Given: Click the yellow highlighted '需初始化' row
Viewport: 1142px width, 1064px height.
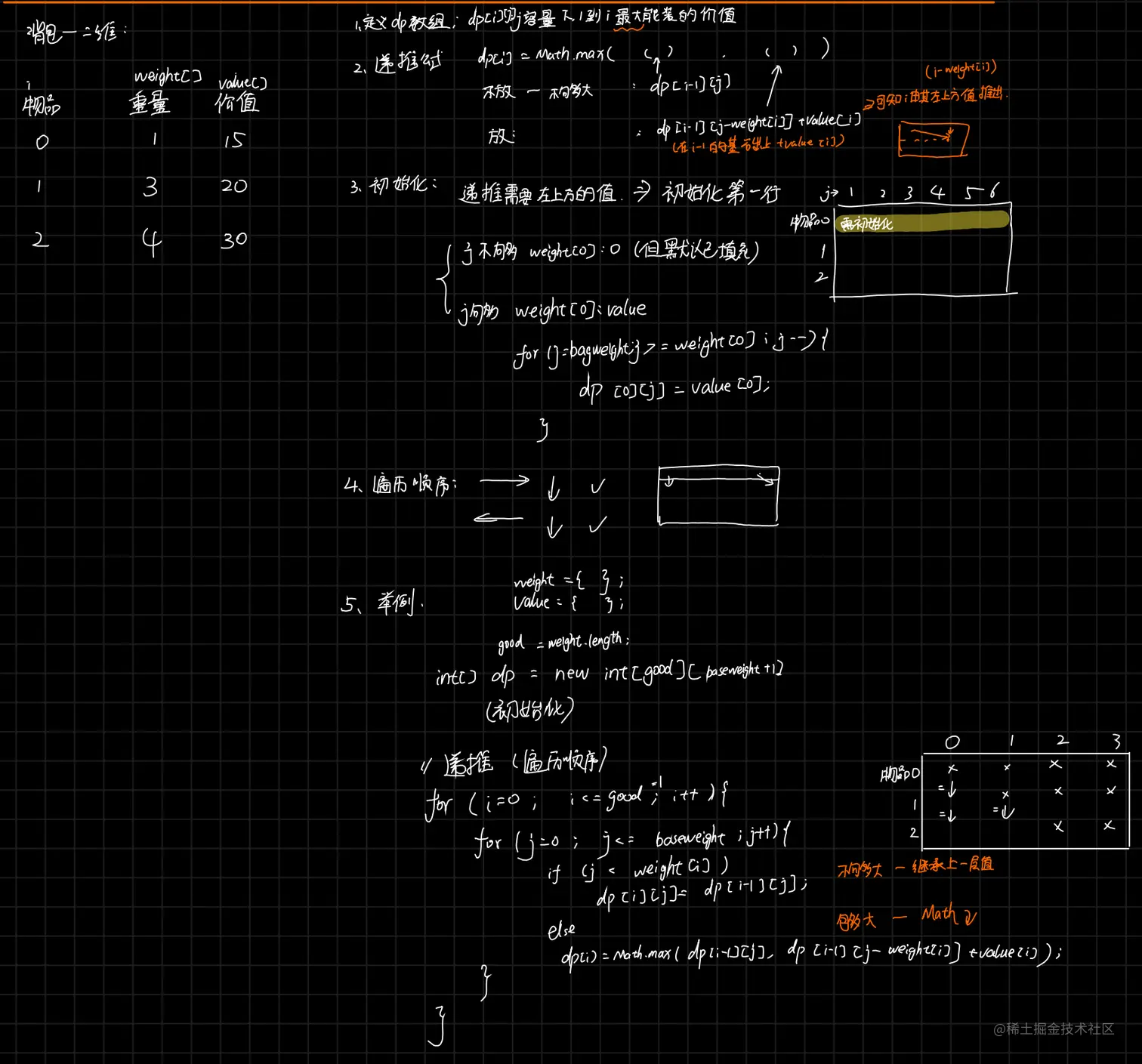Looking at the screenshot, I should tap(922, 221).
